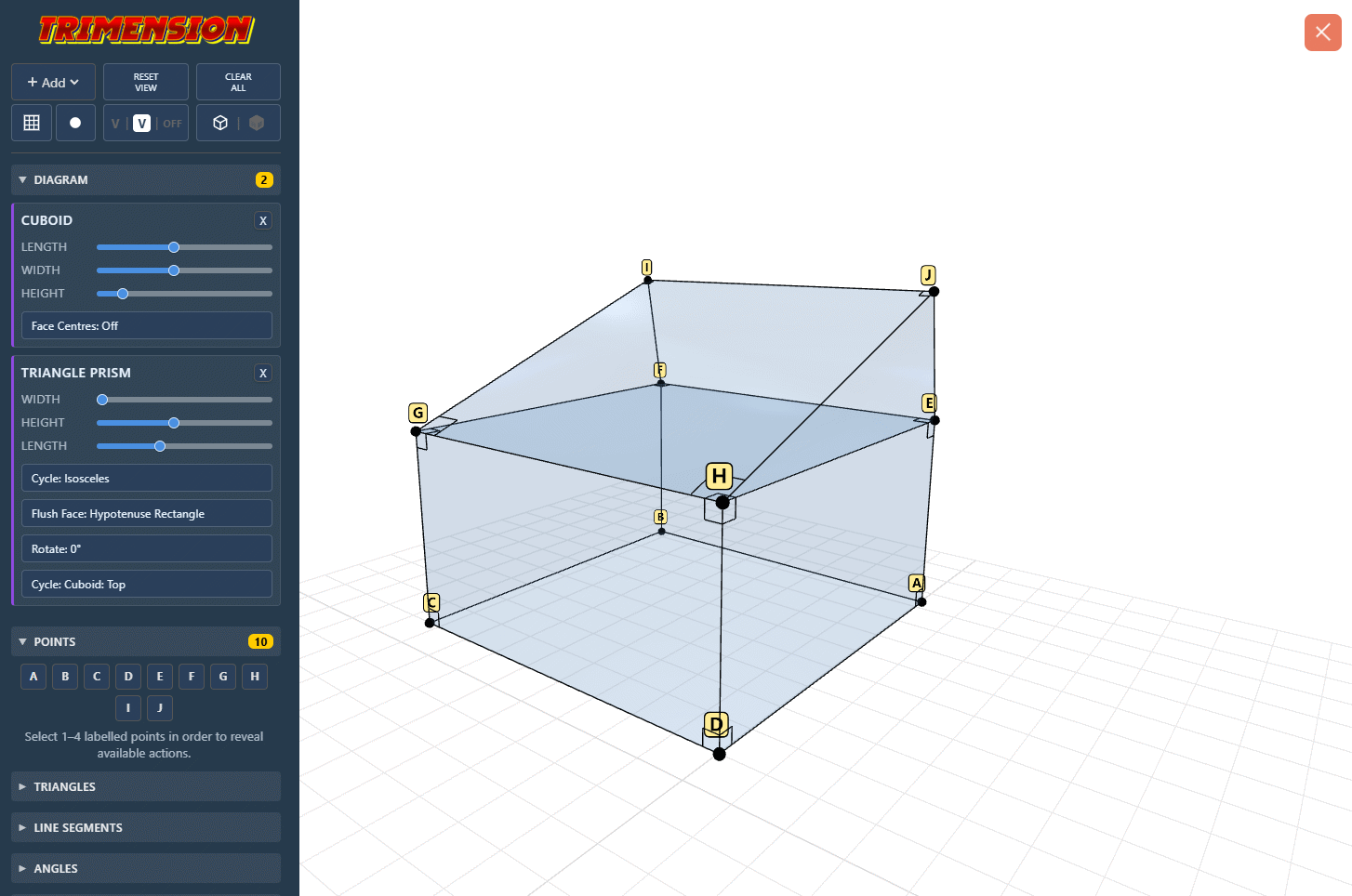Click vertex label F in the 3D view
This screenshot has width=1352, height=896.
click(x=659, y=370)
